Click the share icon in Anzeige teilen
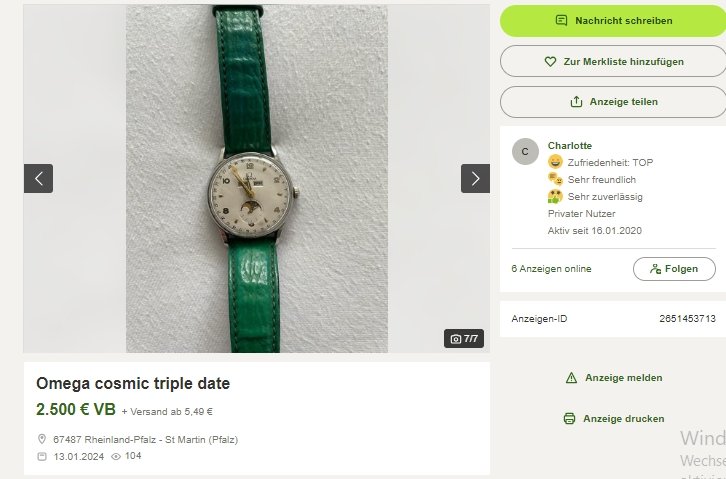This screenshot has height=479, width=726. 576,101
